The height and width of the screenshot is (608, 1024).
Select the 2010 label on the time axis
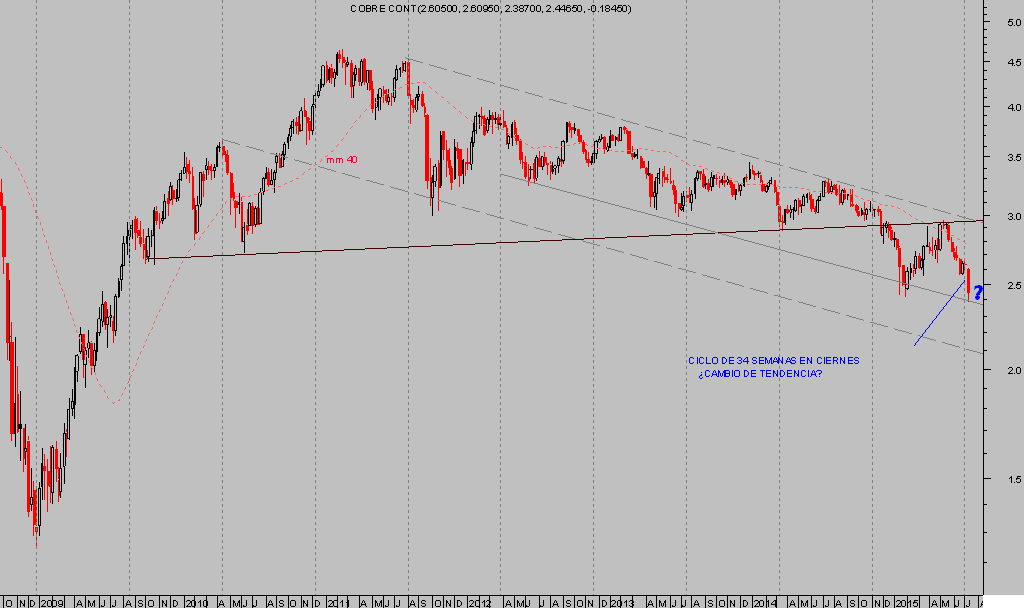197,603
